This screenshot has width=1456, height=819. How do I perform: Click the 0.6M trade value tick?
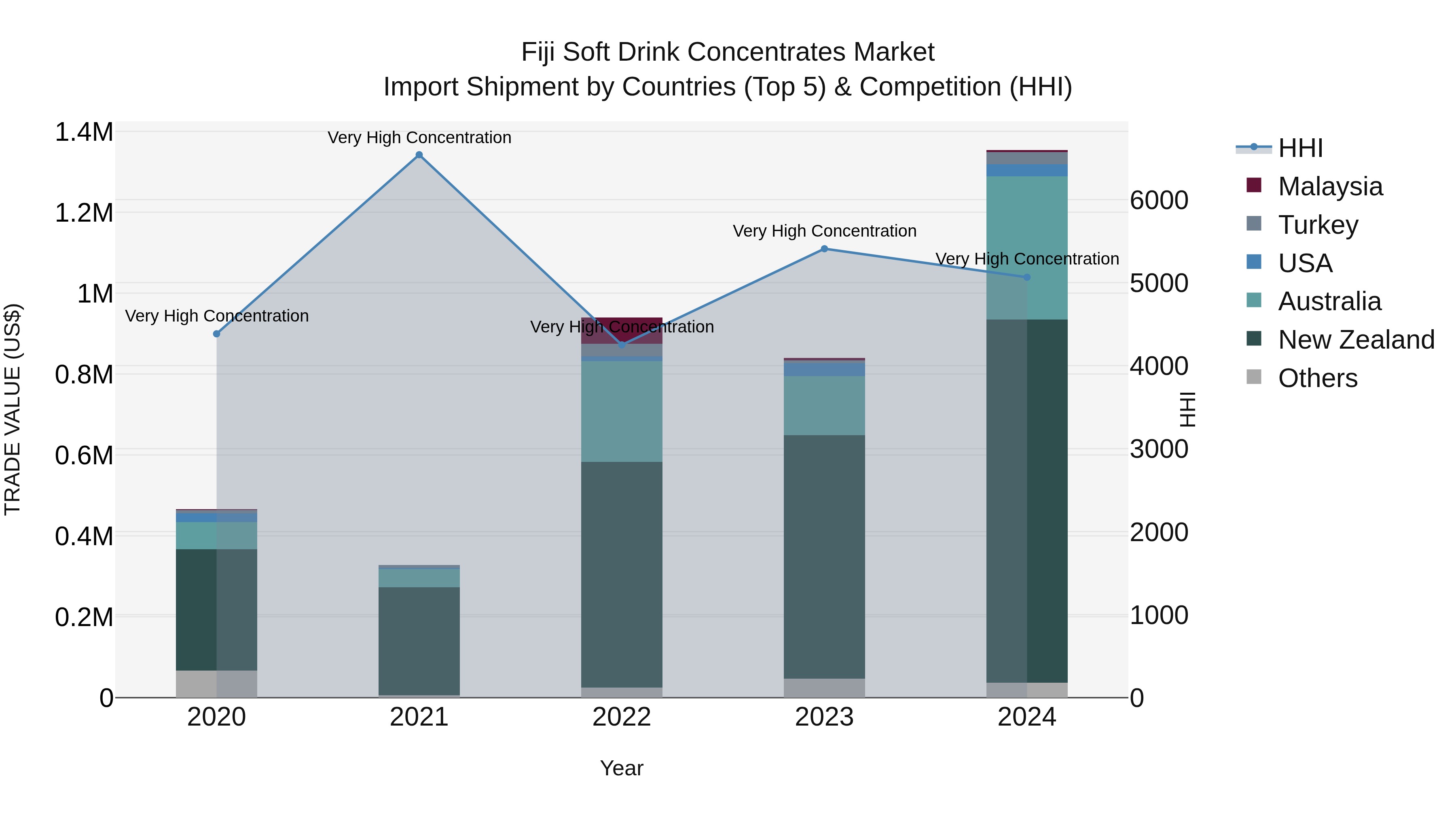point(84,455)
